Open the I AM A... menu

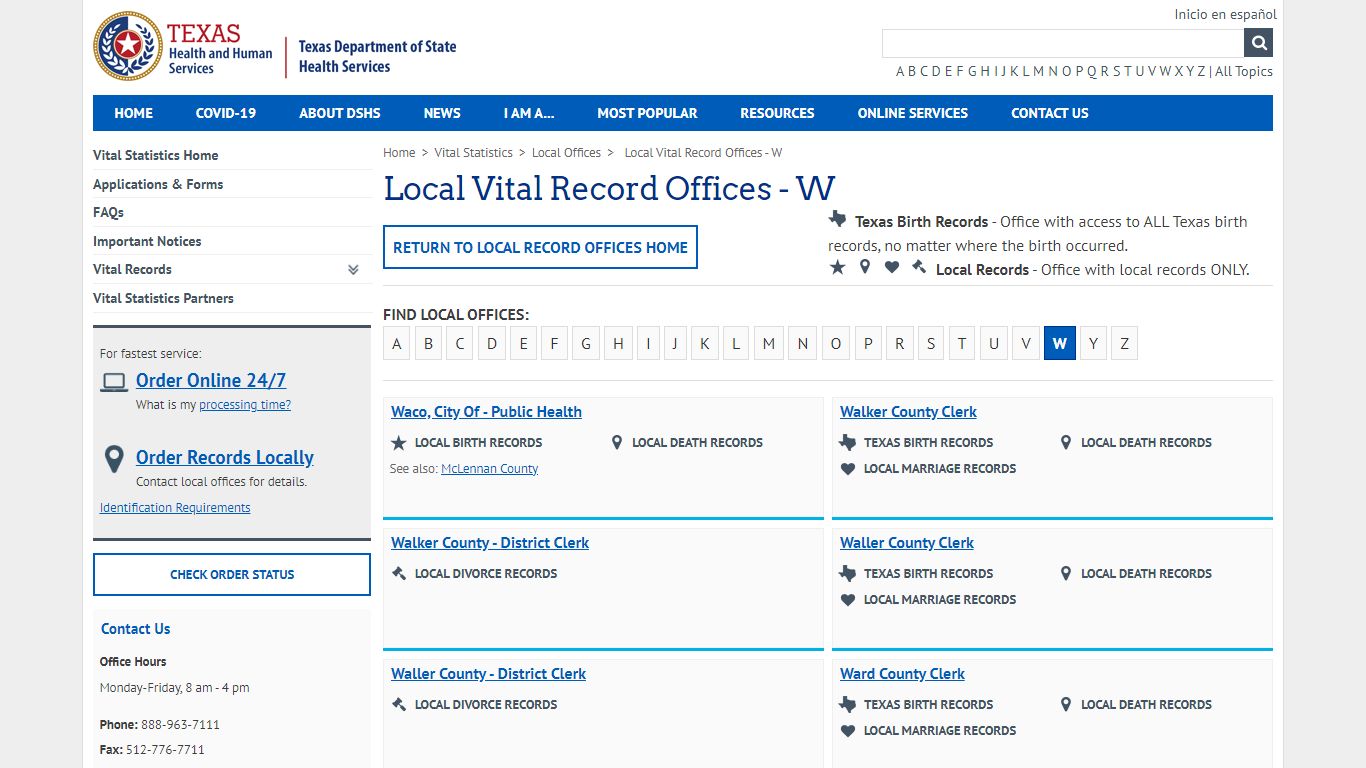tap(529, 113)
